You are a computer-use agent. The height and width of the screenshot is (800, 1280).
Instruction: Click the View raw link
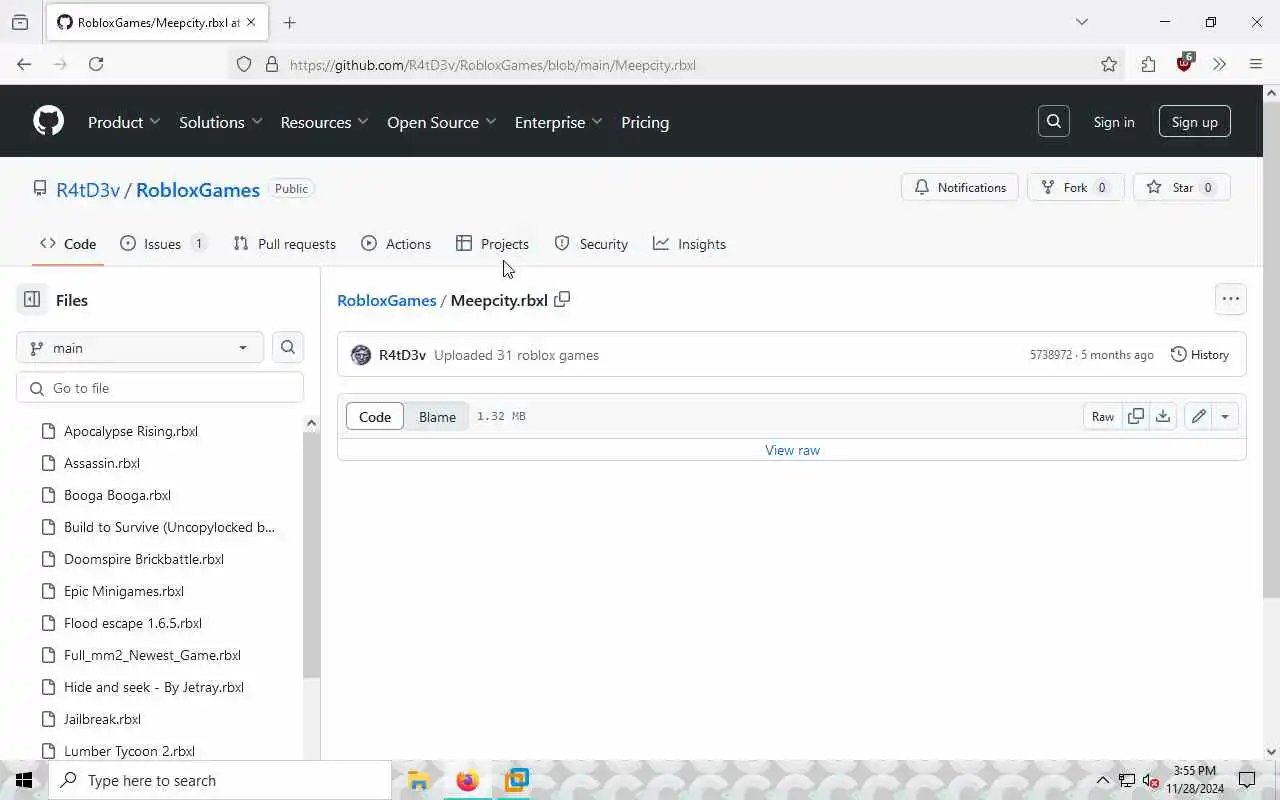[792, 450]
